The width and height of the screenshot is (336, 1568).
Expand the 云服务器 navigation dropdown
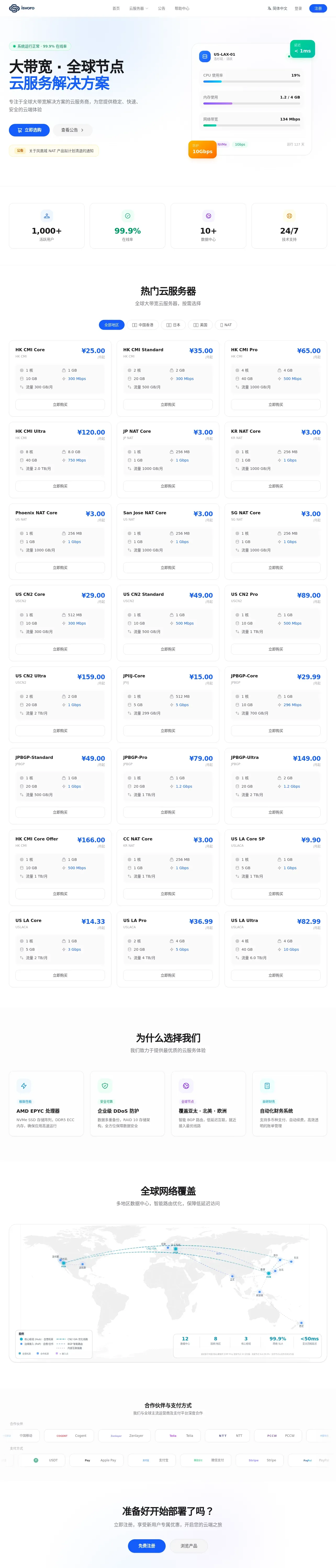138,9
